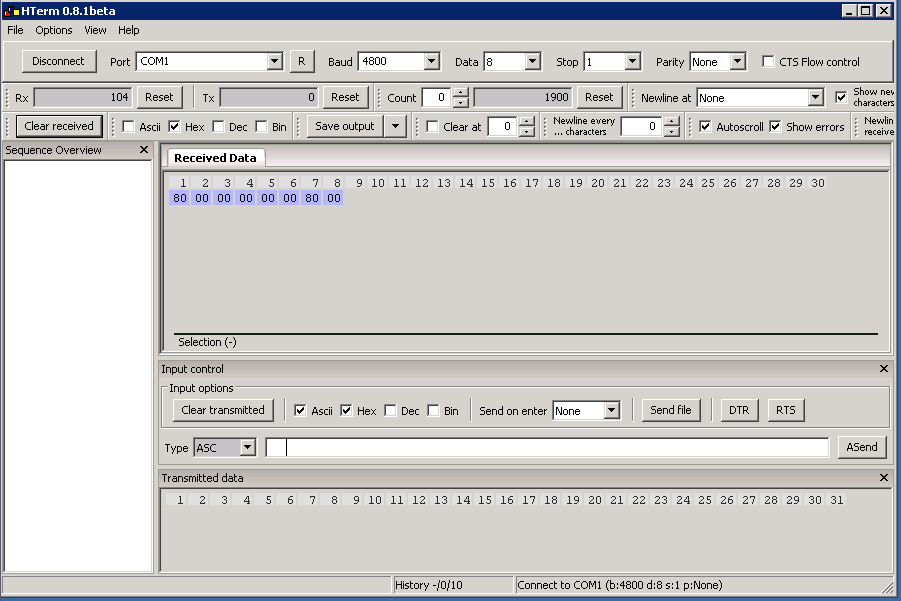Increment the Count spinner up arrow

point(461,93)
